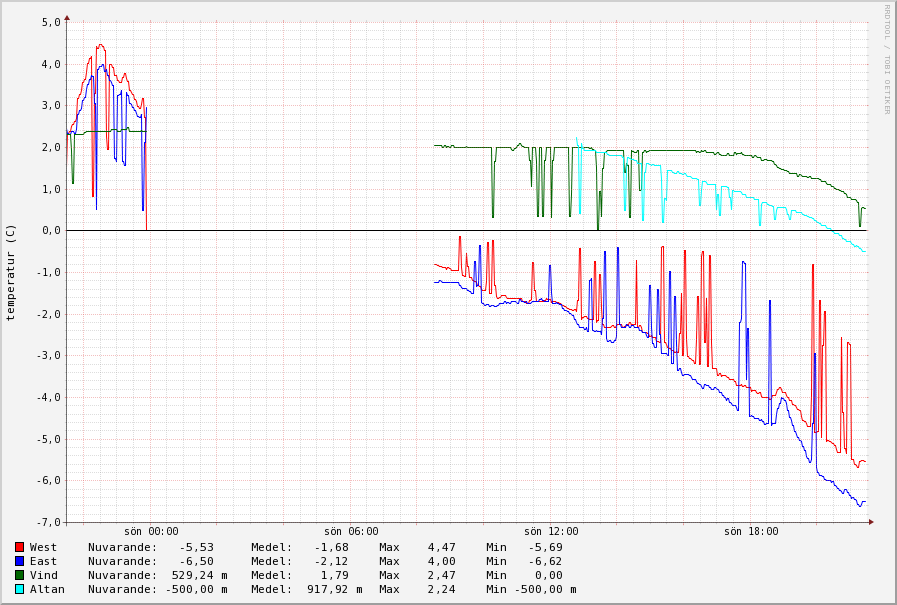Select the Vind legend label
This screenshot has height=605, width=897.
click(44, 575)
